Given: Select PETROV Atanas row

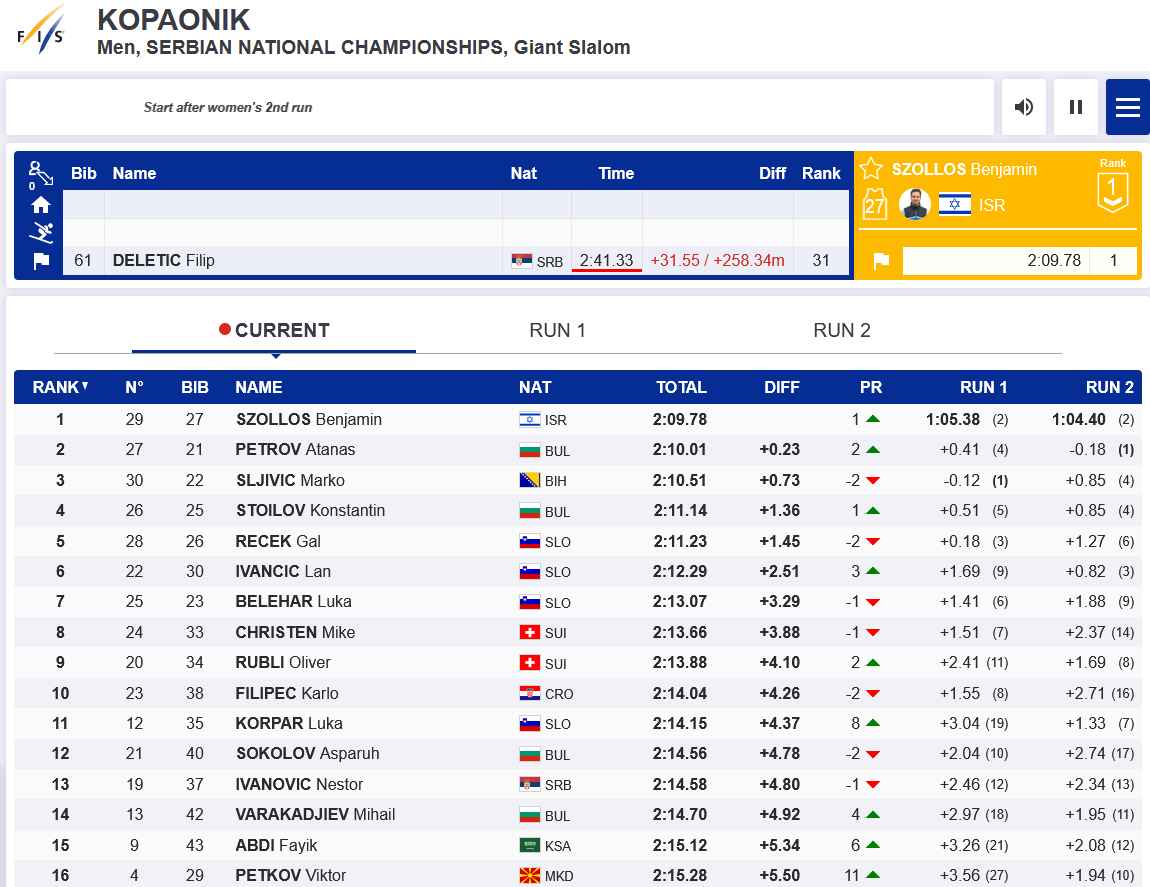Looking at the screenshot, I should pyautogui.click(x=578, y=450).
